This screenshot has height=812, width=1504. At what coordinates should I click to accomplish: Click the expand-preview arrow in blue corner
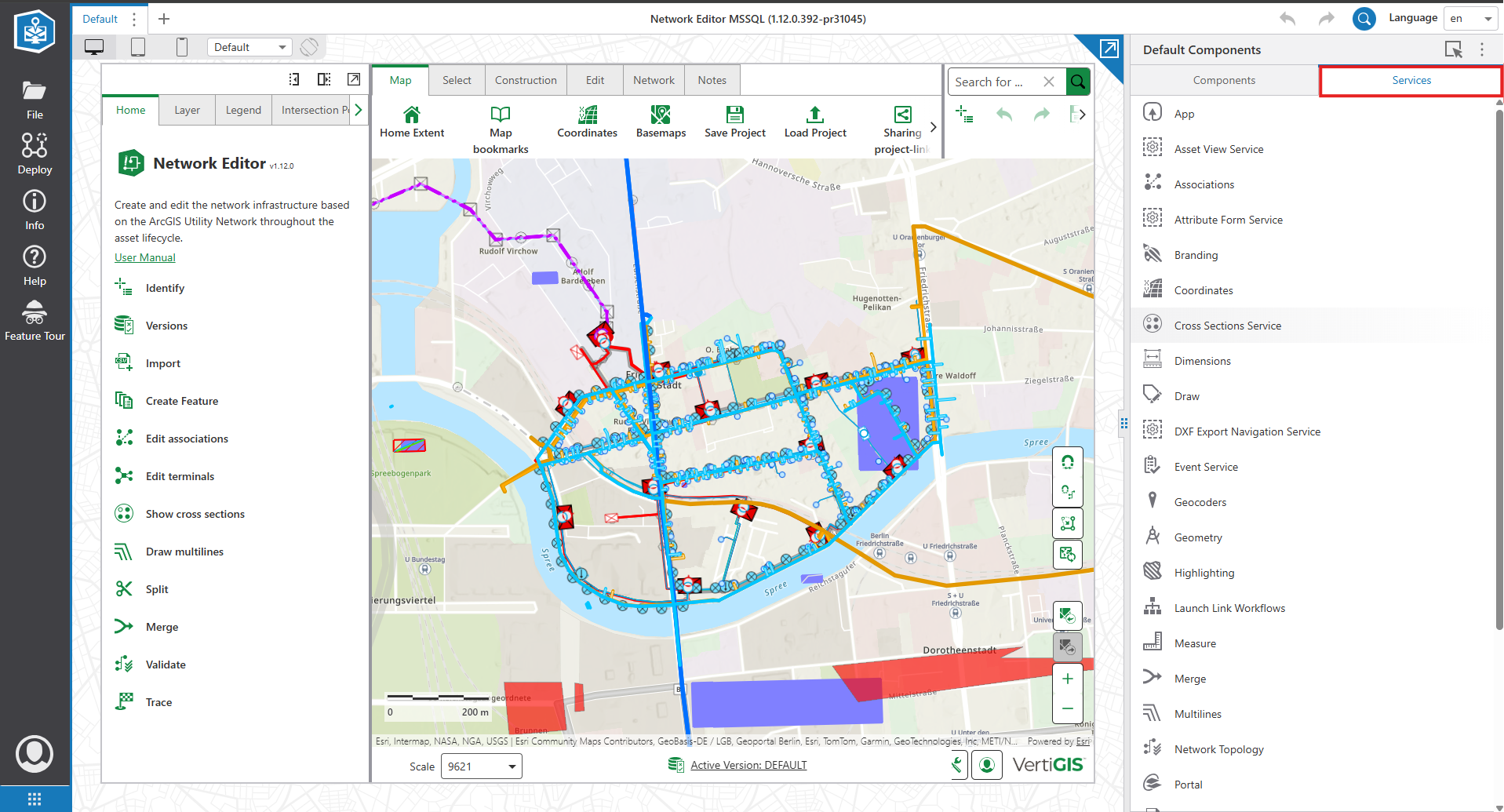click(x=1109, y=49)
